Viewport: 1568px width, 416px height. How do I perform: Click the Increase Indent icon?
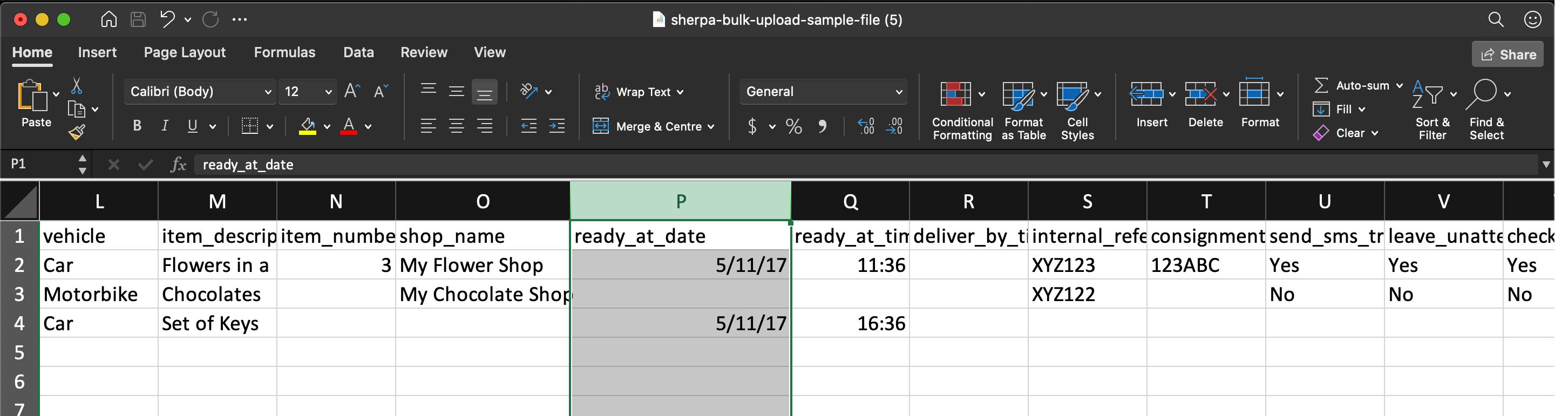click(557, 126)
